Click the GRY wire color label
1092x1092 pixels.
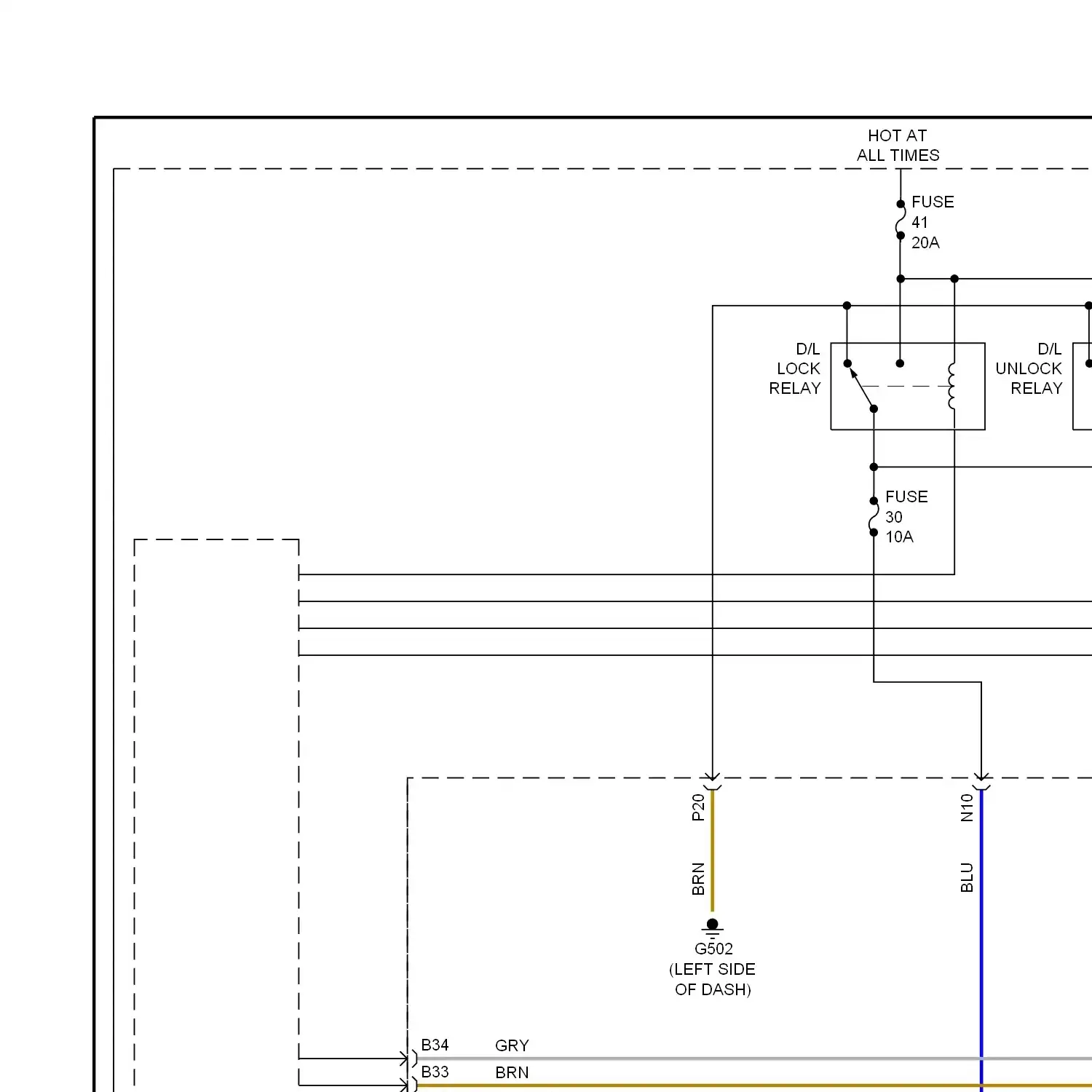click(x=512, y=1045)
